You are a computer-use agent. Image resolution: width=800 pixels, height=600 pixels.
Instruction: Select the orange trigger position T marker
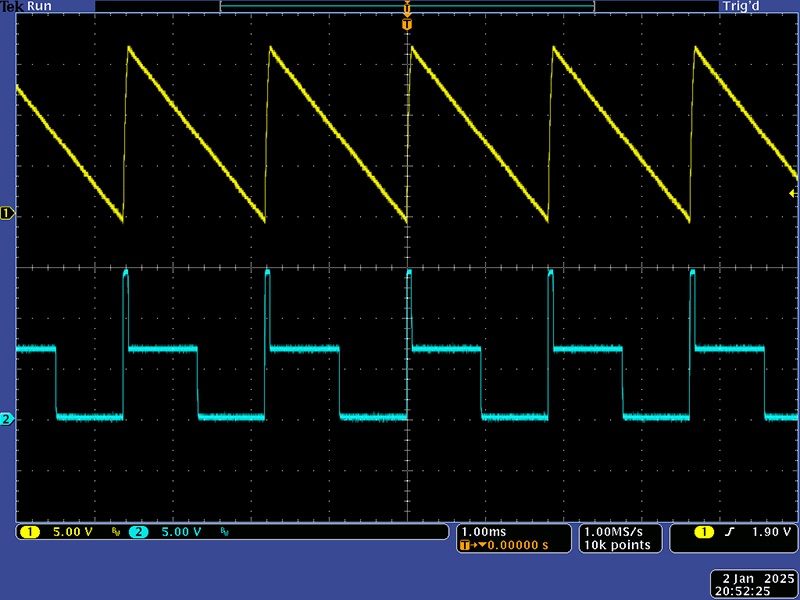pos(406,24)
